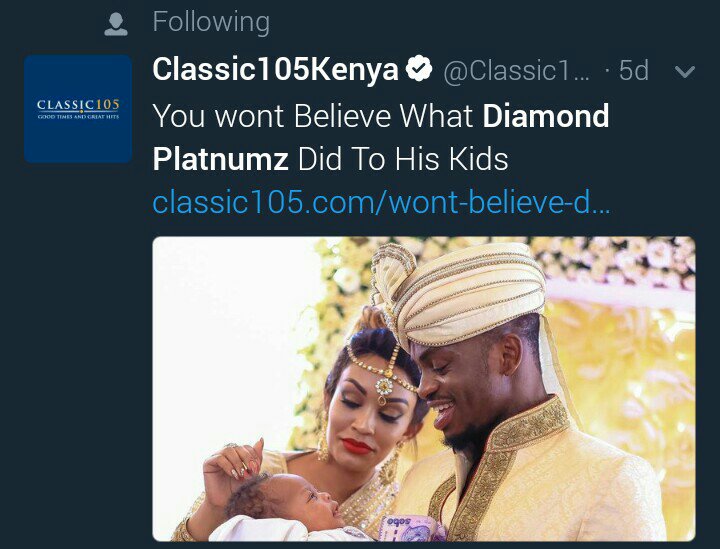Click the "Good times and great hits" tagline
This screenshot has width=720, height=549.
[x=78, y=117]
